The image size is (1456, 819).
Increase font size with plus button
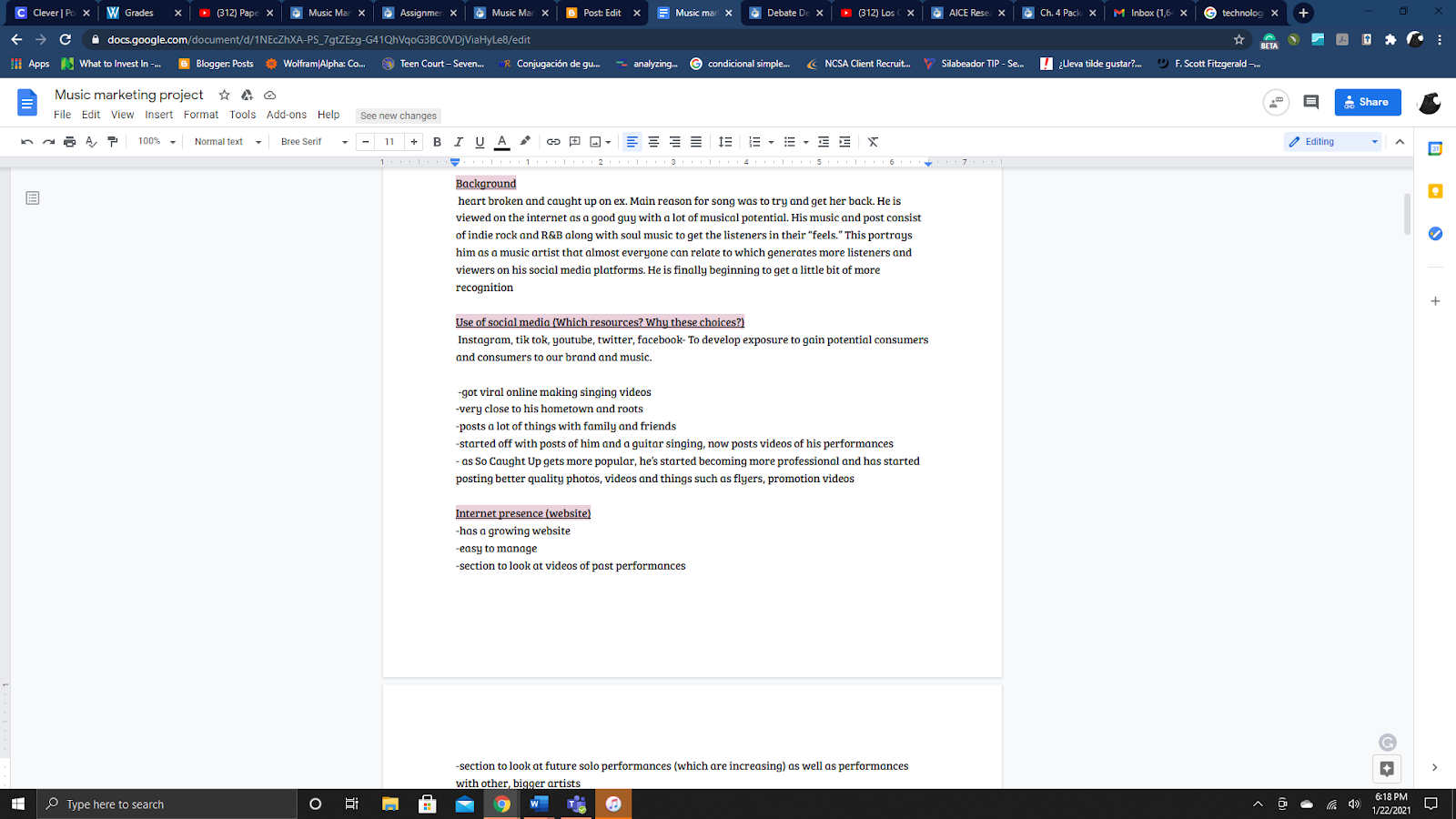click(x=414, y=142)
